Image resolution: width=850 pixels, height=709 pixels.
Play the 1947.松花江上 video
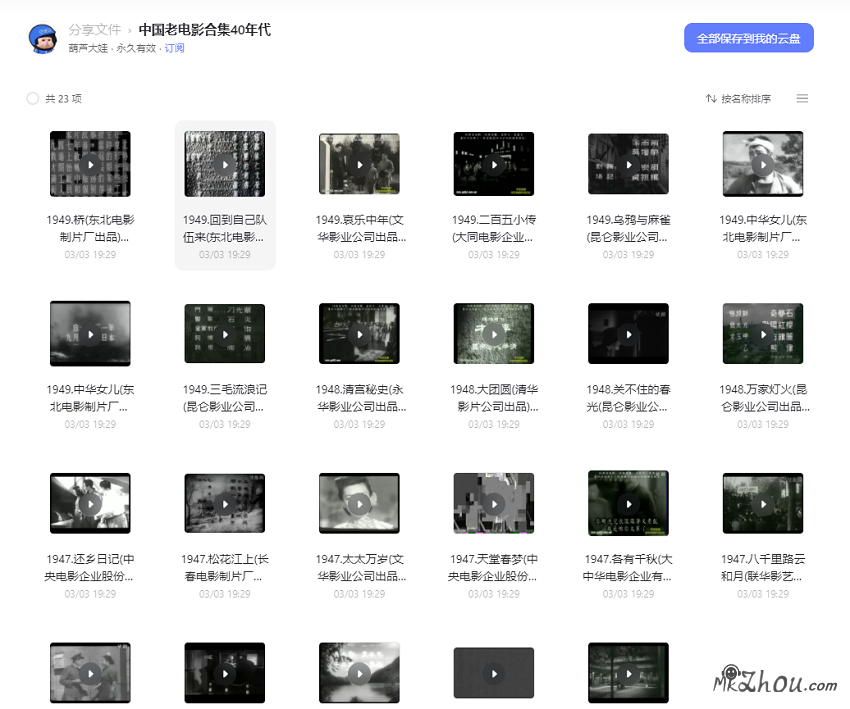click(224, 502)
